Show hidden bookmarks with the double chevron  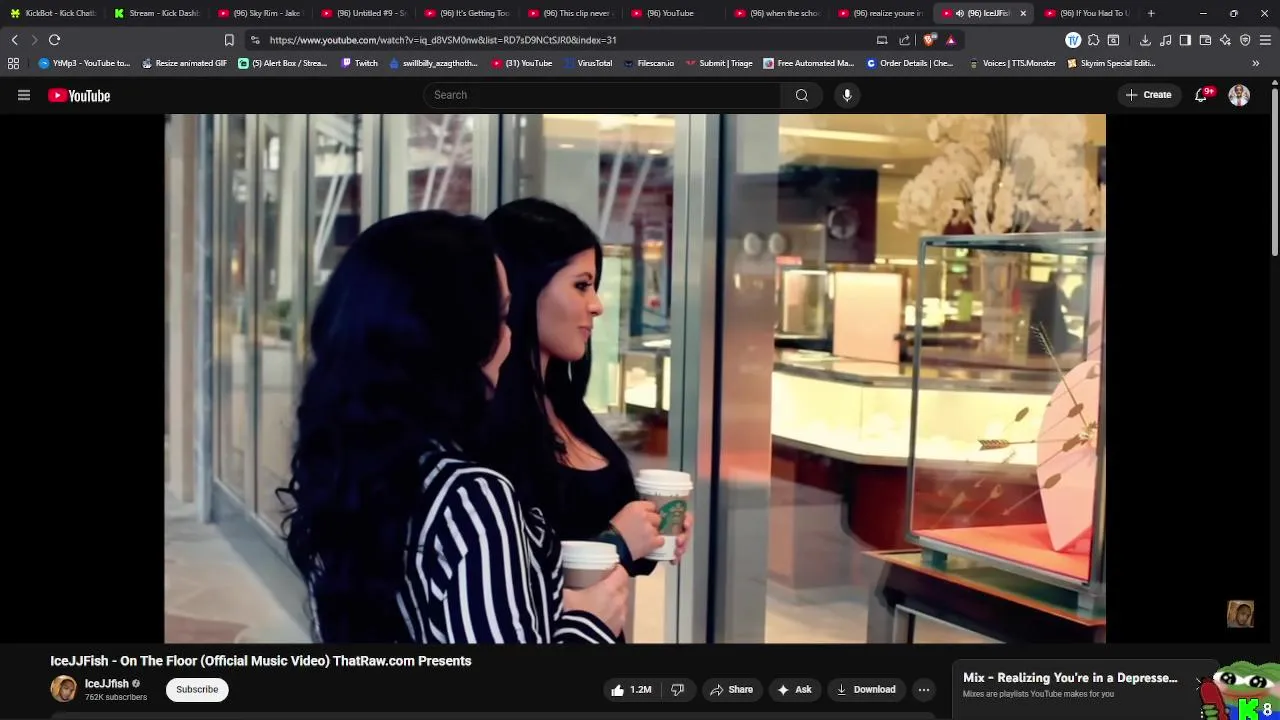(1256, 63)
